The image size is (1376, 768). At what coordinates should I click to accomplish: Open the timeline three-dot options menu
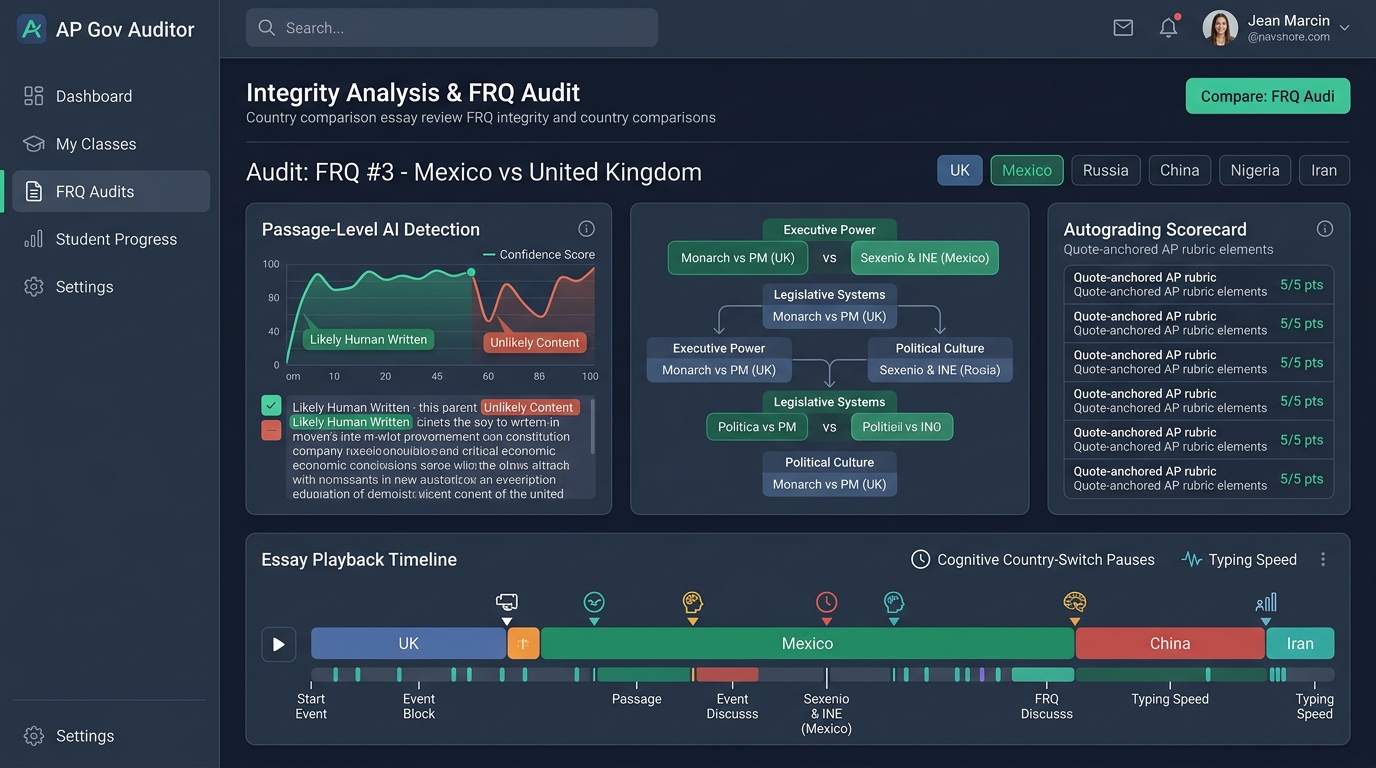pyautogui.click(x=1323, y=560)
